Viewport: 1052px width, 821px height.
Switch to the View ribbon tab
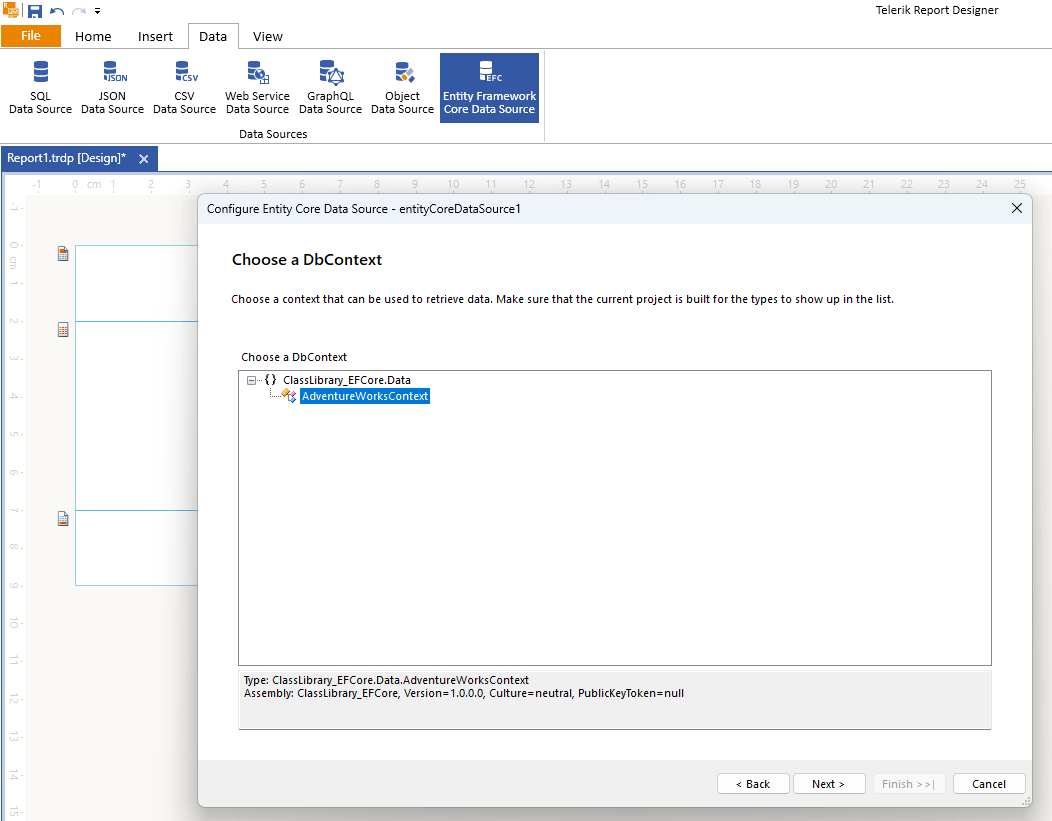point(268,36)
